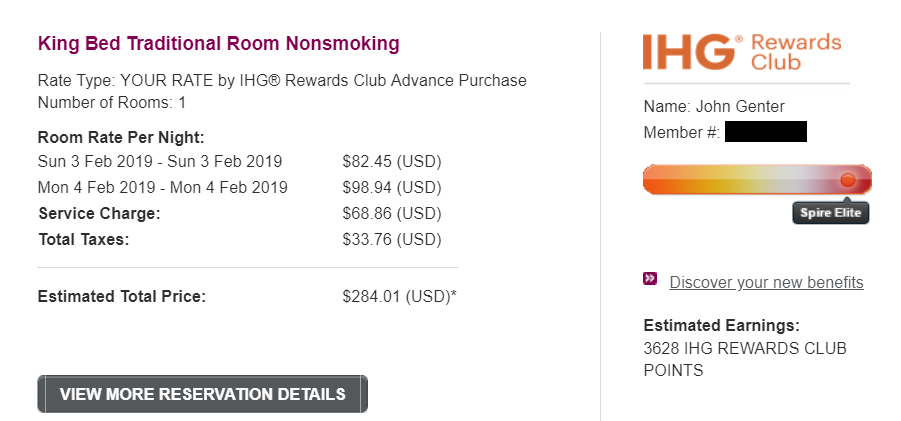Image resolution: width=901 pixels, height=421 pixels.
Task: Click the blacked-out member number box
Action: tap(765, 132)
